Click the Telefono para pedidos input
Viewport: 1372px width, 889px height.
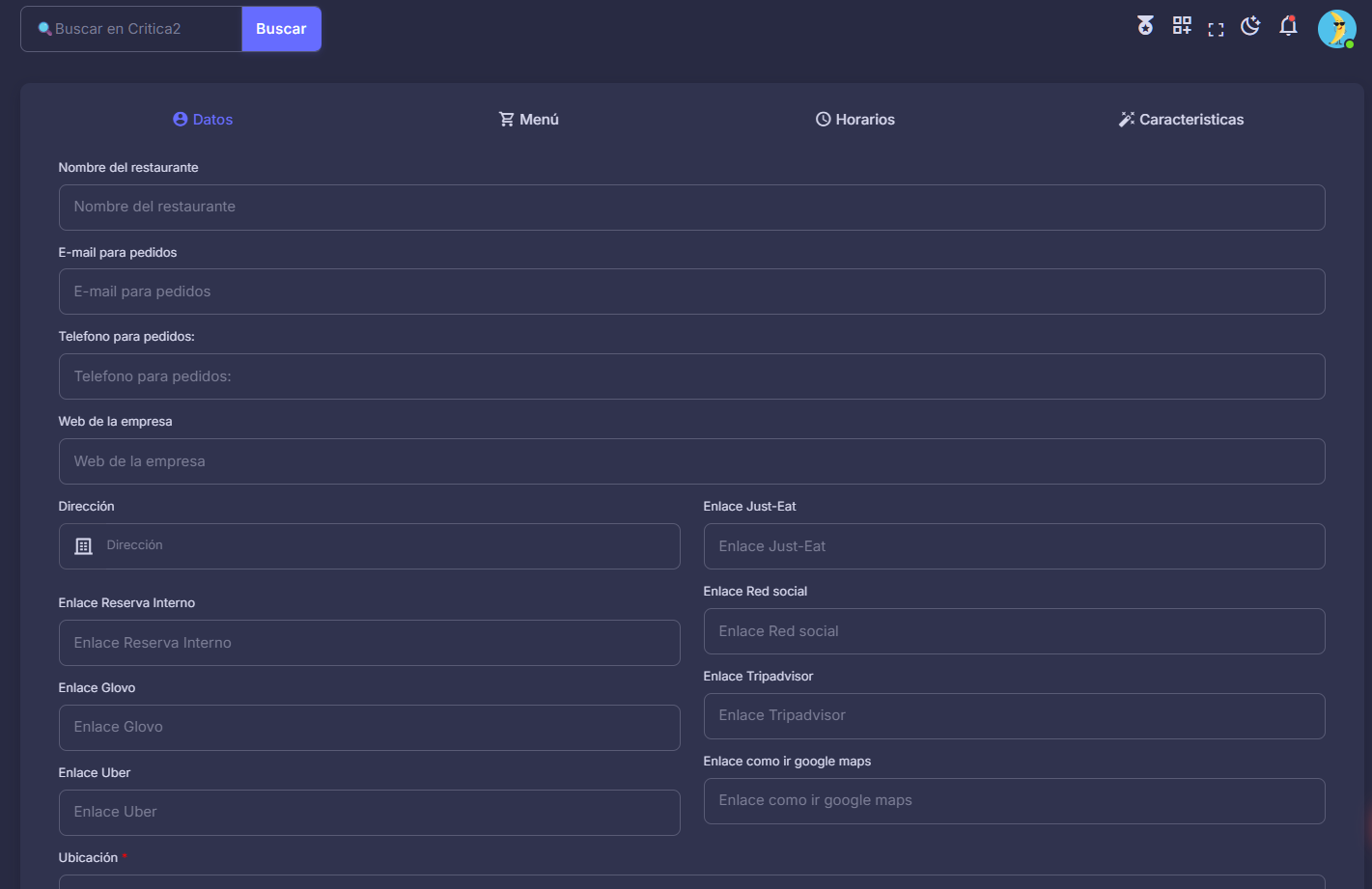tap(691, 376)
